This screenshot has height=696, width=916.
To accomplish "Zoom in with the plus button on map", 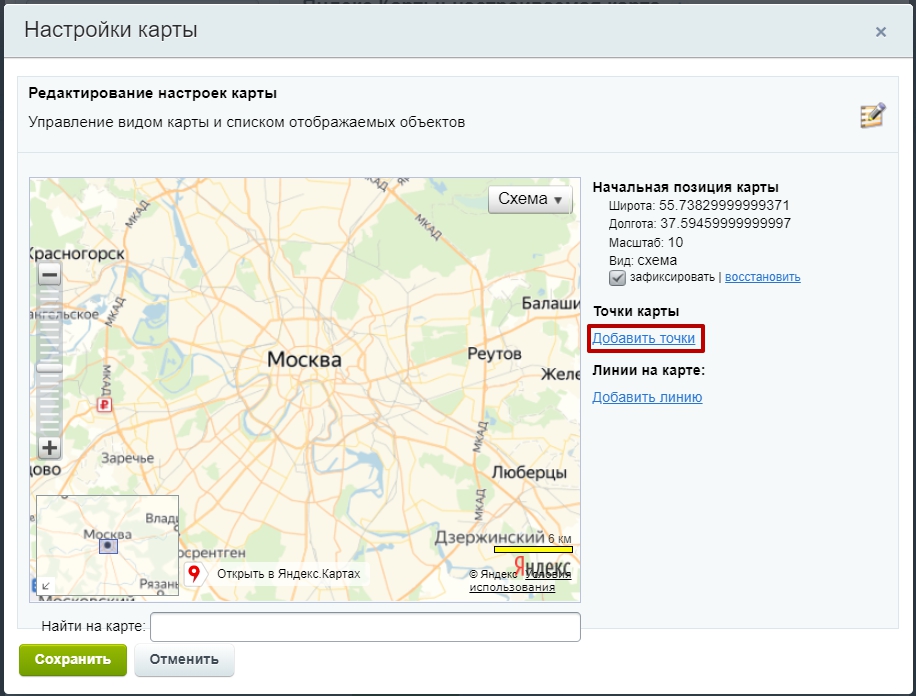I will click(50, 448).
